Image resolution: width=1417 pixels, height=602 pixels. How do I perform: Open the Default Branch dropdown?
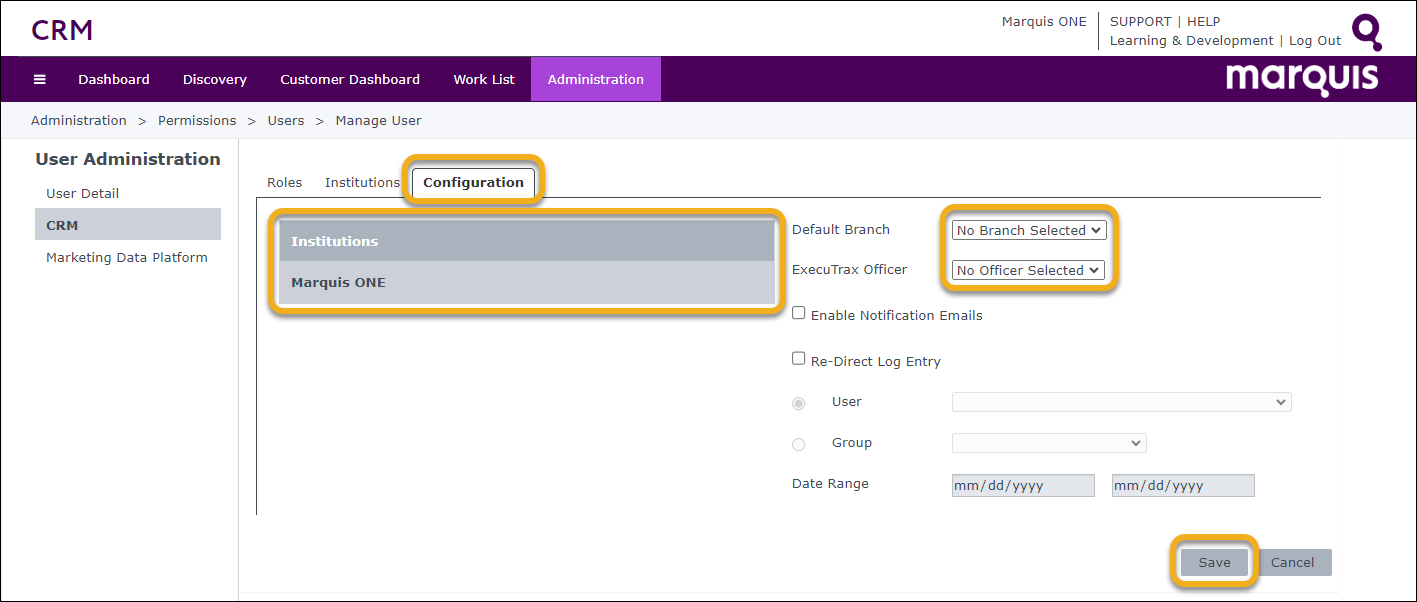tap(1029, 230)
